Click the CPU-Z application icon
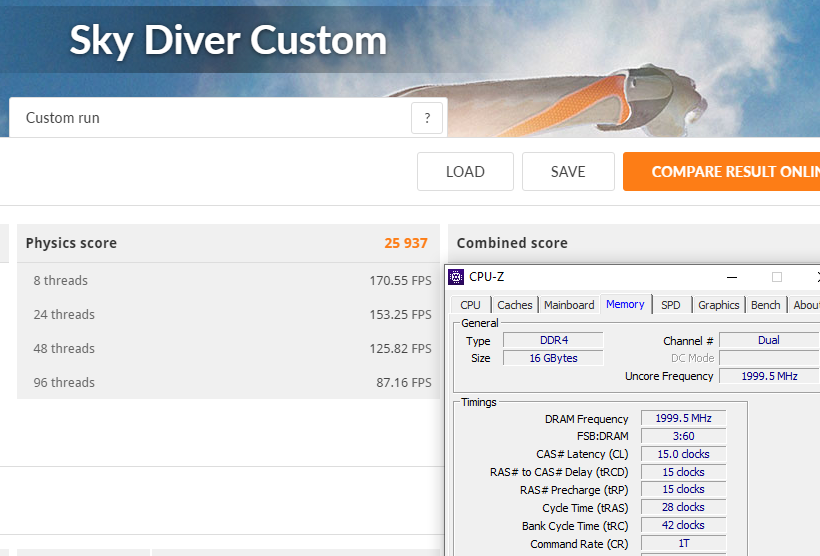 [456, 277]
